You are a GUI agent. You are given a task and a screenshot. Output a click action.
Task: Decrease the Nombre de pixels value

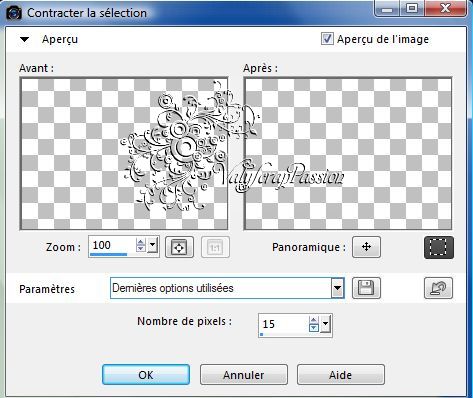pyautogui.click(x=314, y=328)
